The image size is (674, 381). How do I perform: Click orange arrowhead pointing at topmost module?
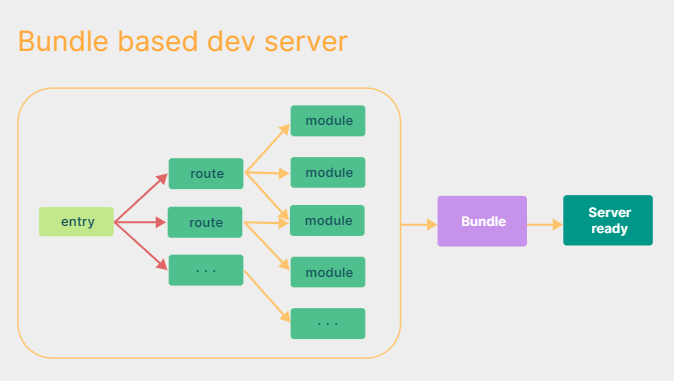285,129
